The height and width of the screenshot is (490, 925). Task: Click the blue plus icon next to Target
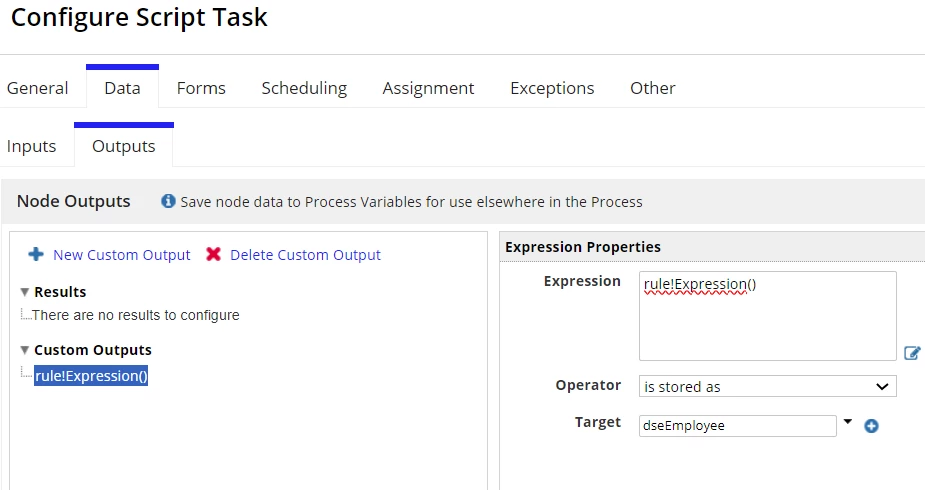871,426
